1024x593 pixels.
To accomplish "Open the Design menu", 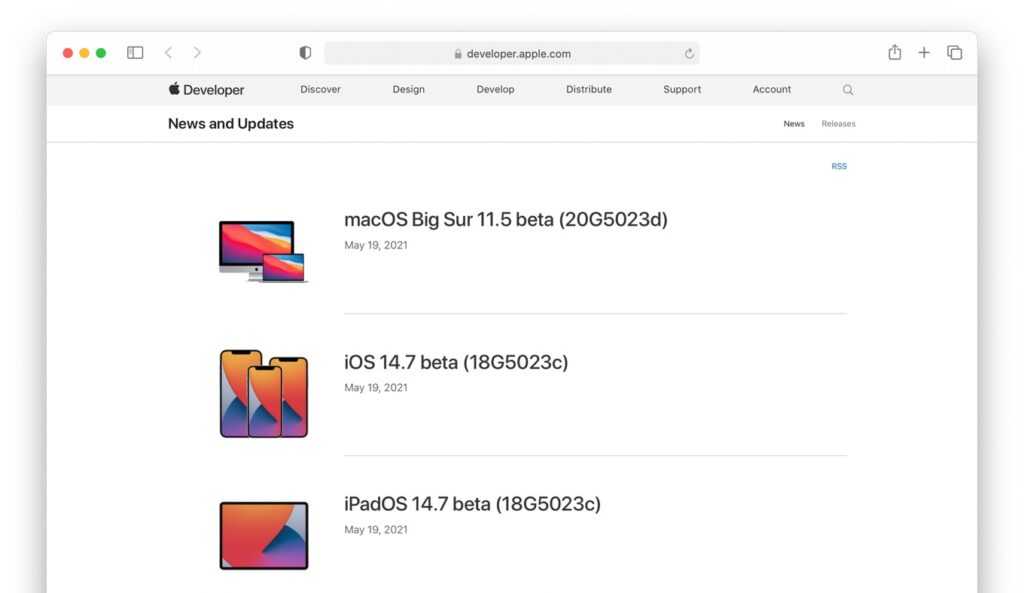I will (408, 89).
